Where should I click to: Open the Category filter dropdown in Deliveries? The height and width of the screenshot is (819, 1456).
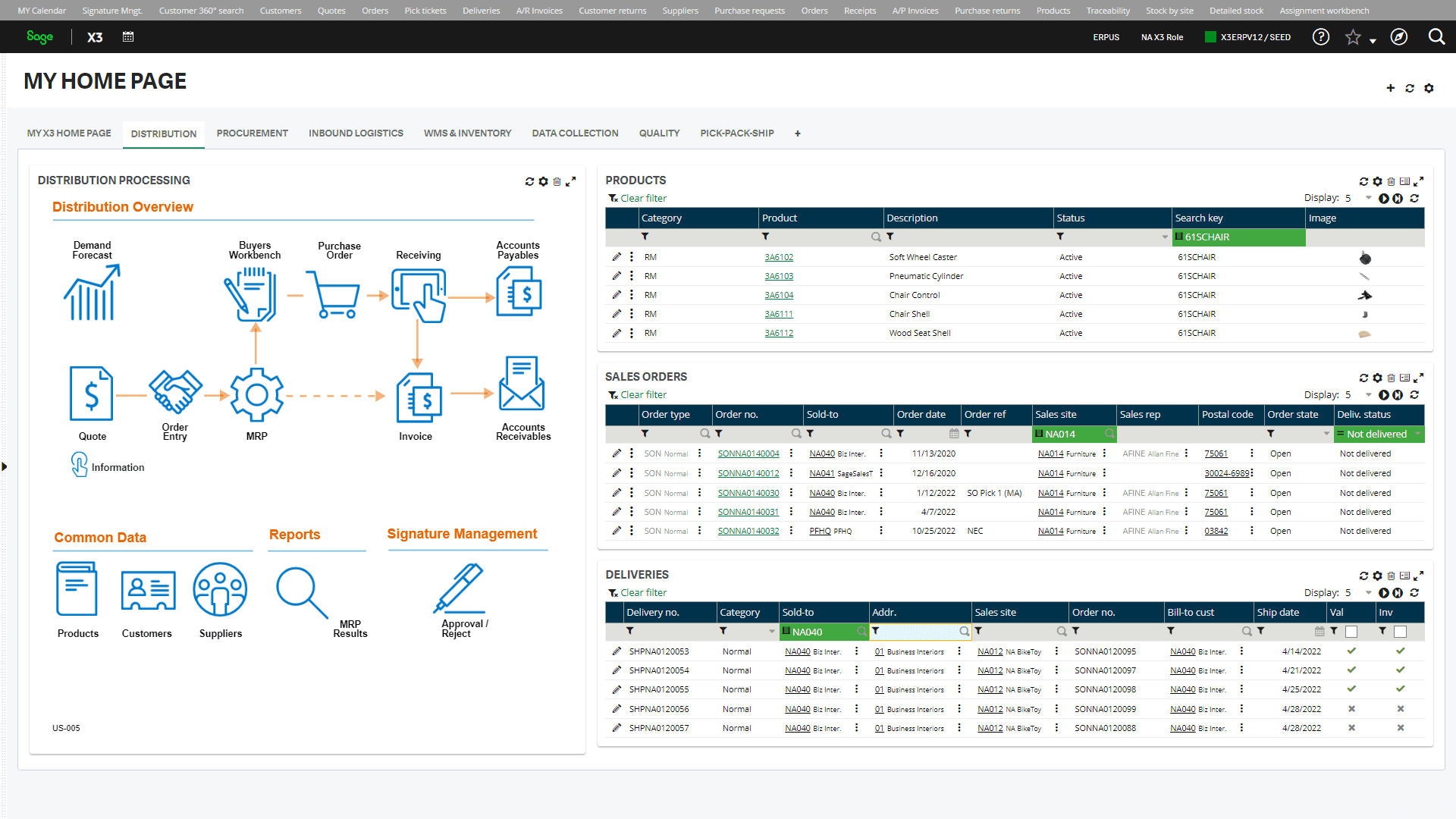[772, 632]
